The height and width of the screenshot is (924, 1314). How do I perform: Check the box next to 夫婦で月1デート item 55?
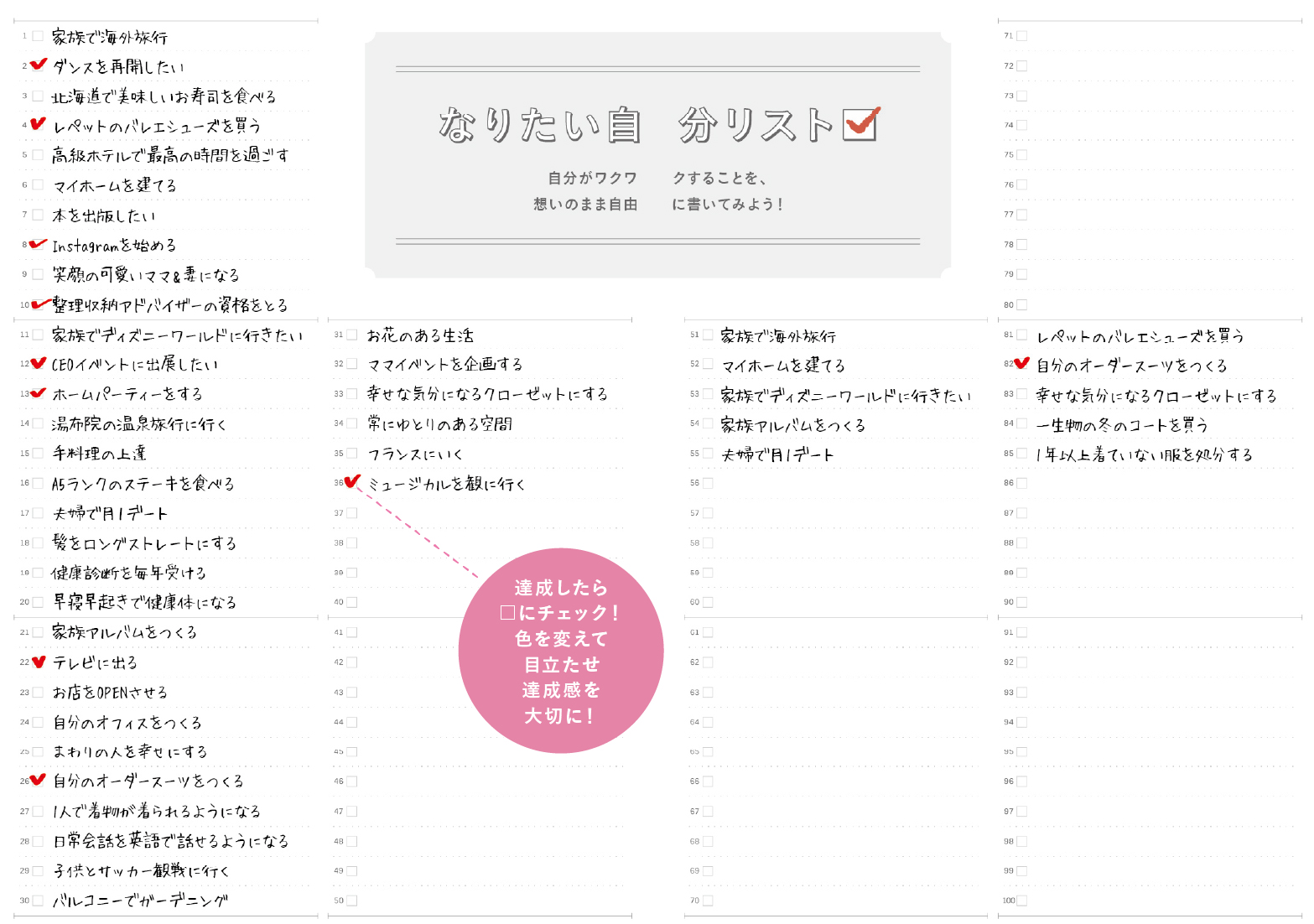[707, 453]
